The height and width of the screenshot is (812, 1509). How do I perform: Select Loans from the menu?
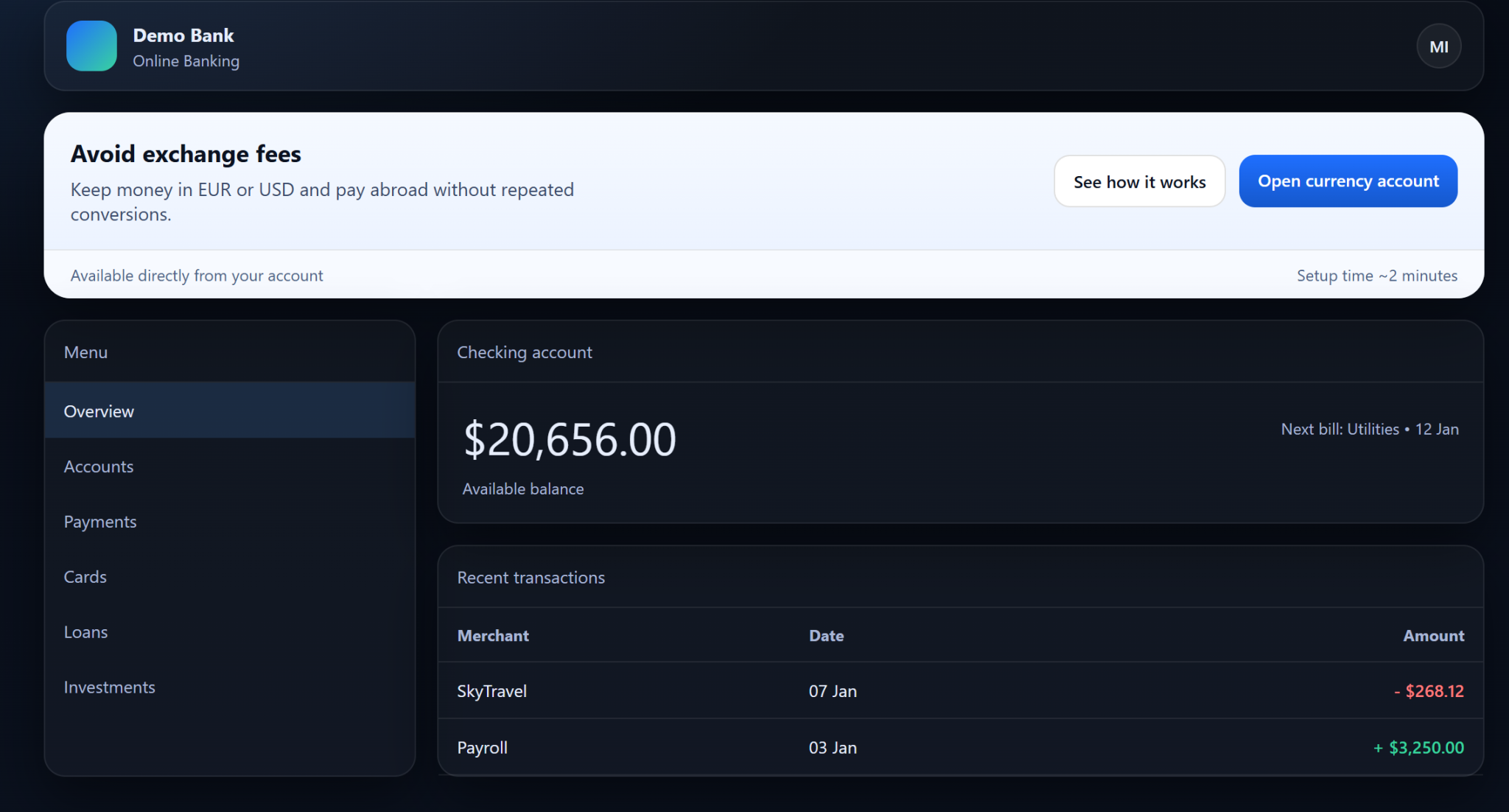pyautogui.click(x=85, y=631)
